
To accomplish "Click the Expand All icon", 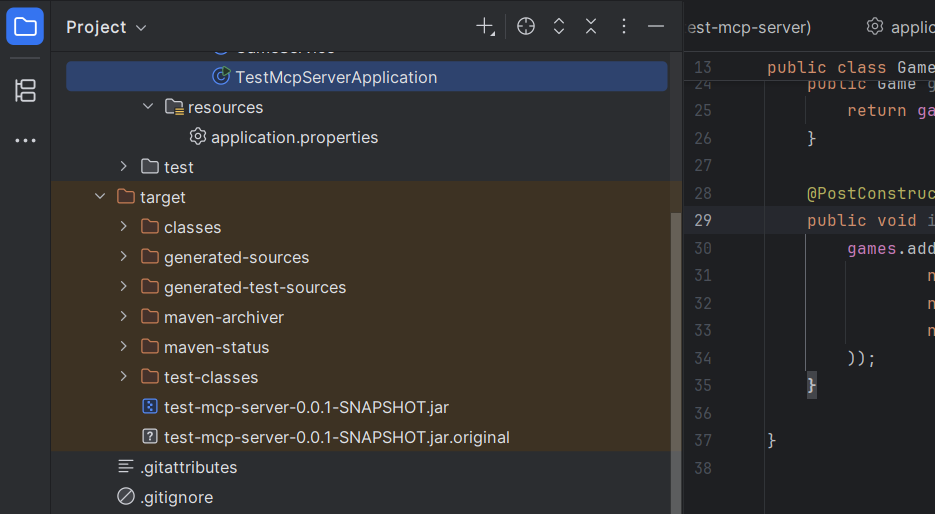I will (559, 26).
